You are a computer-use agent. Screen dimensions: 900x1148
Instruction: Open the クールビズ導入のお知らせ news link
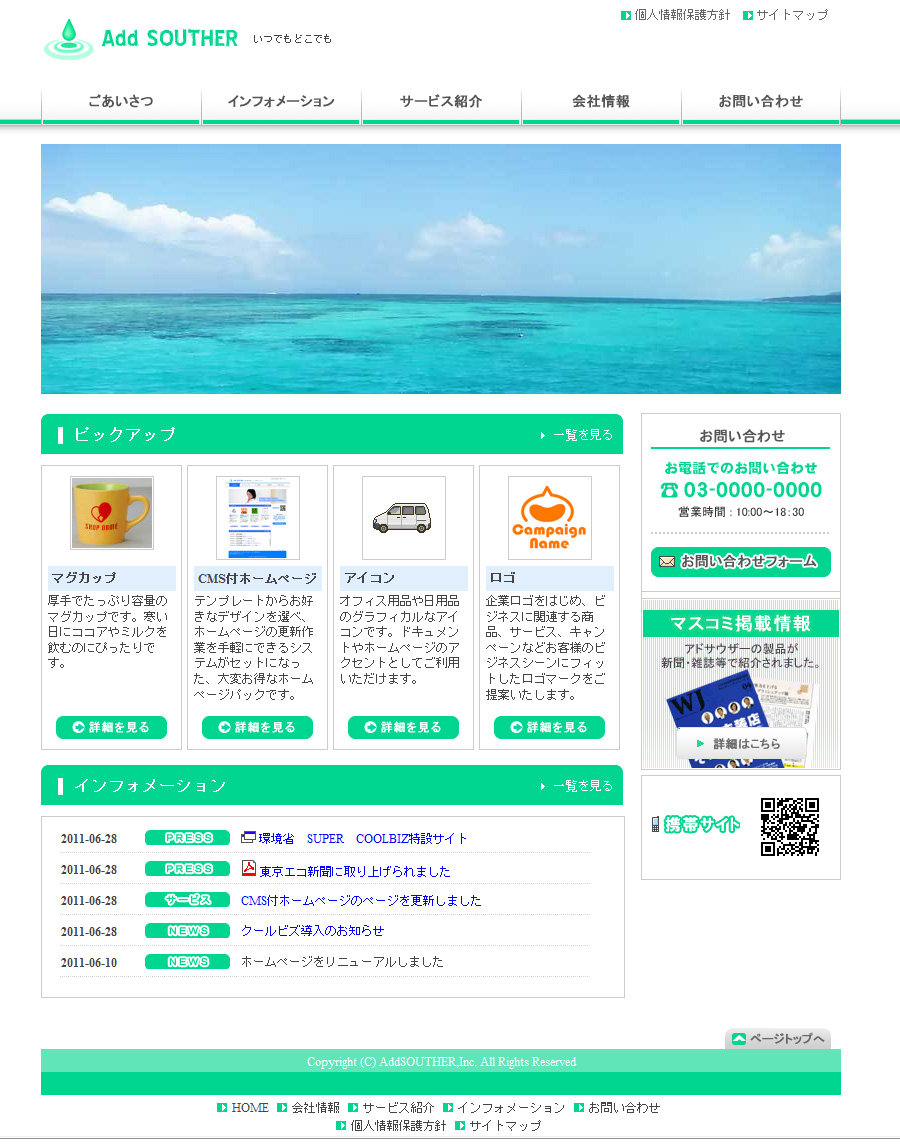(312, 931)
